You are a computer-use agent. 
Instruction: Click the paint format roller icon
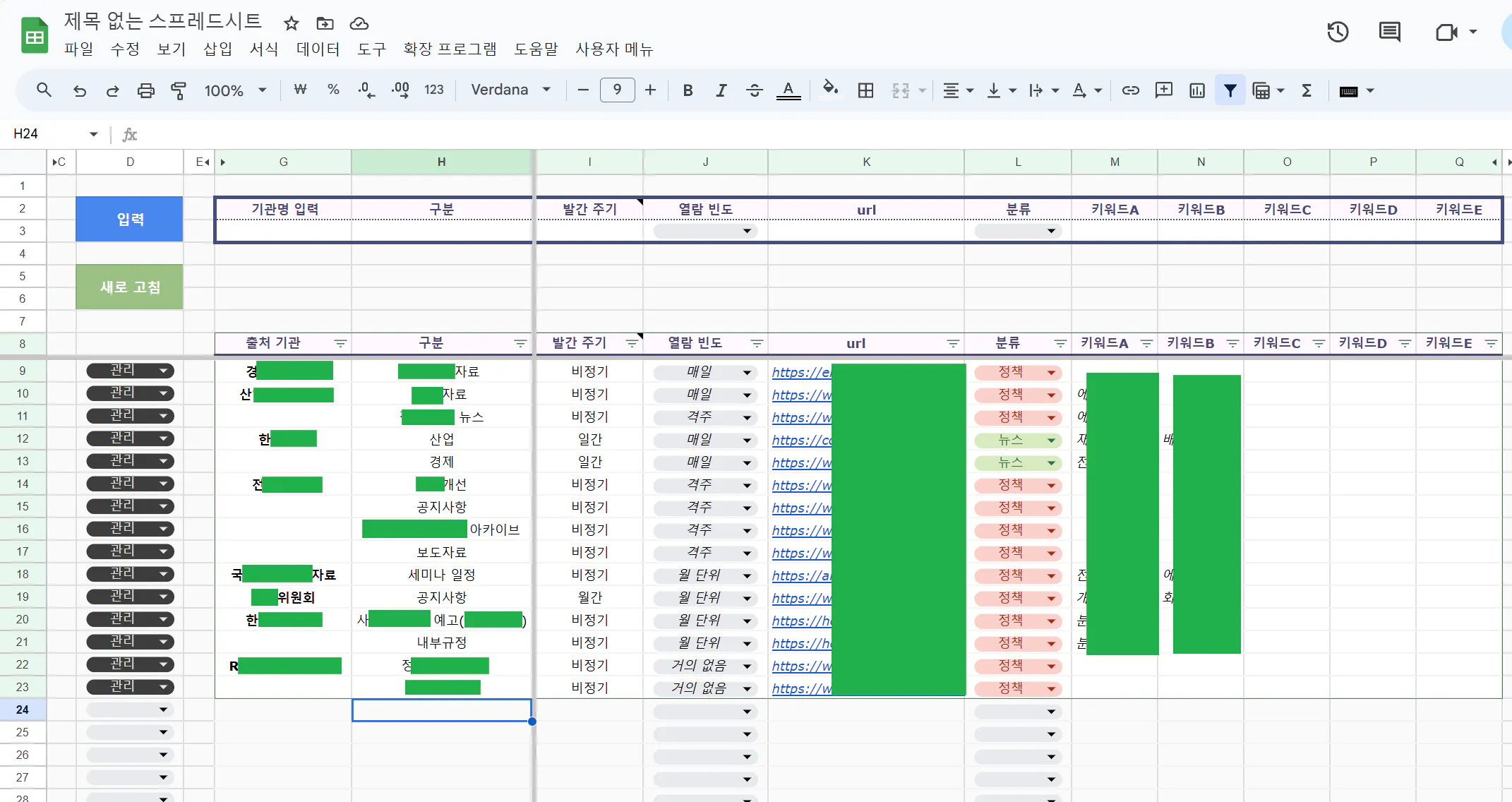[179, 90]
